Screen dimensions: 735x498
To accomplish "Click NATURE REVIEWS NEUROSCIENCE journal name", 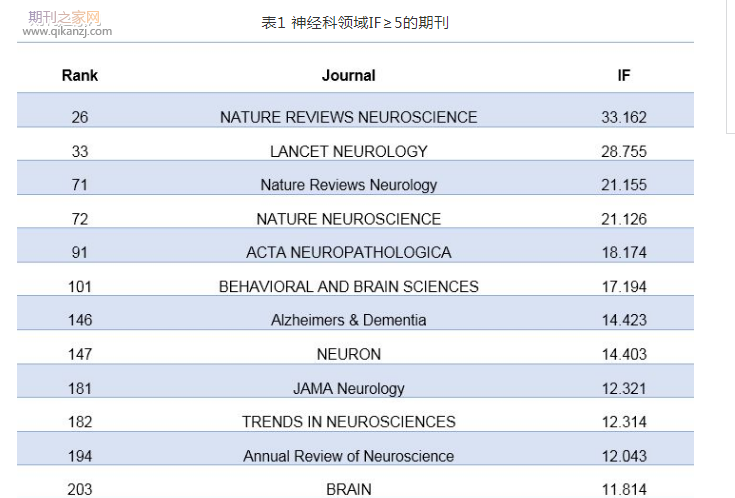I will tap(349, 117).
